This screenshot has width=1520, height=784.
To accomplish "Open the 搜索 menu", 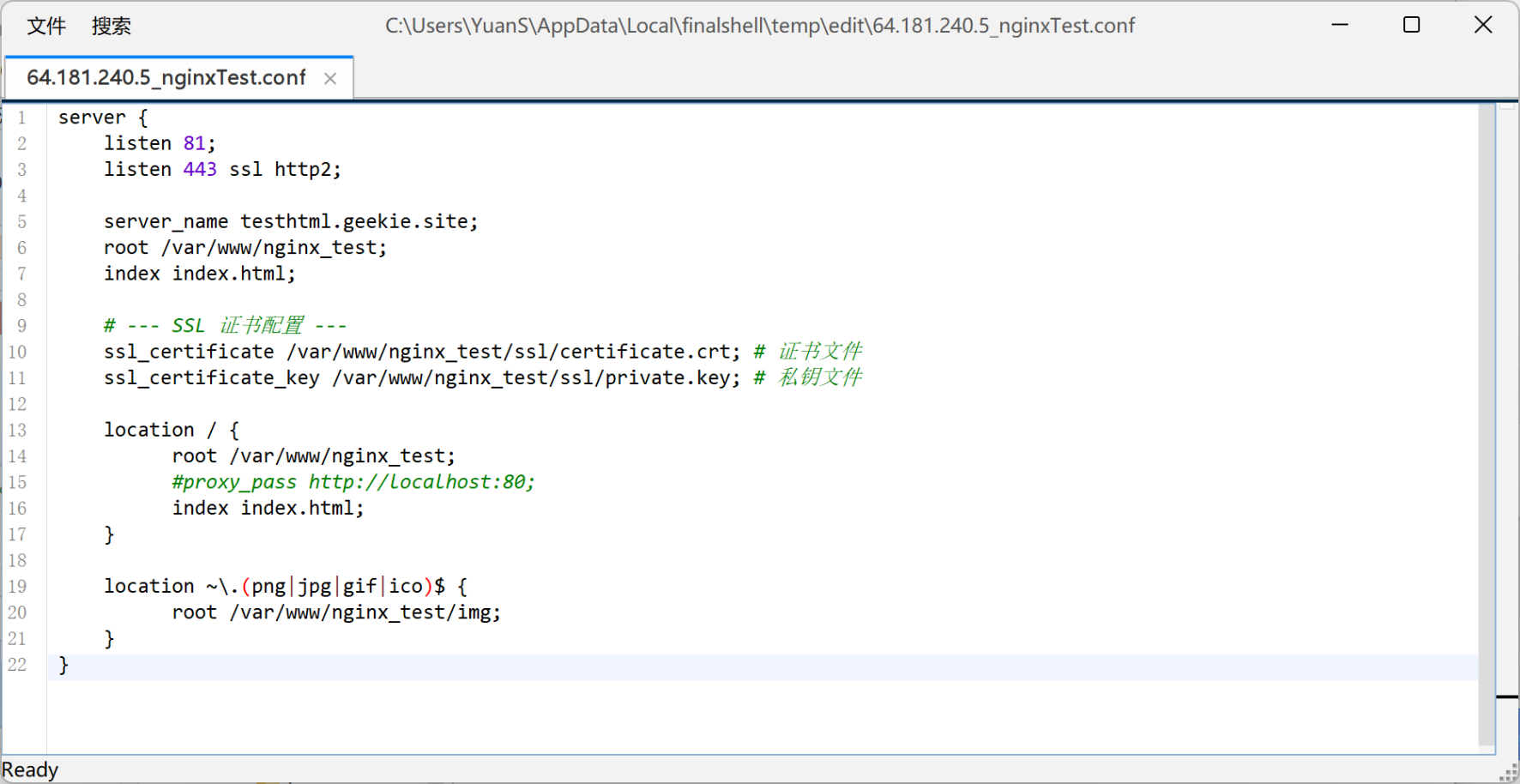I will coord(112,26).
